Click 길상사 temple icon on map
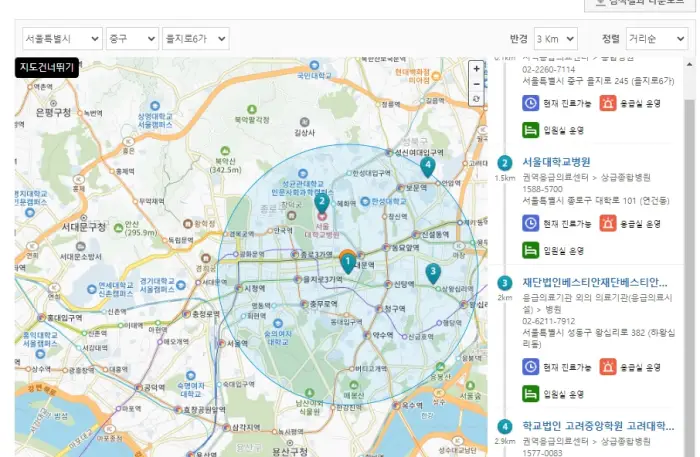Image resolution: width=700 pixels, height=457 pixels. pos(304,122)
